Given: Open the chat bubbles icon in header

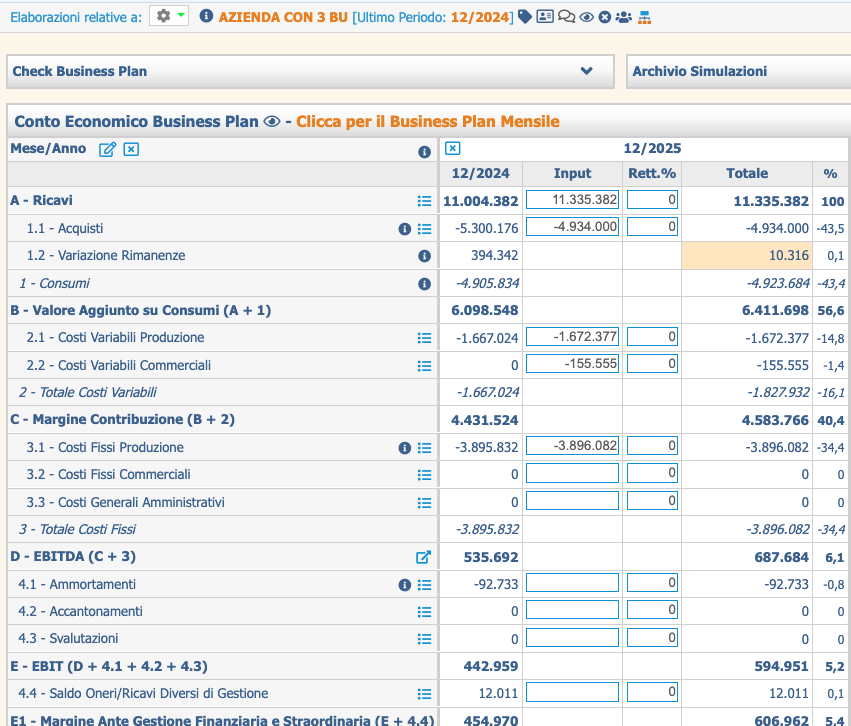Looking at the screenshot, I should pos(566,17).
